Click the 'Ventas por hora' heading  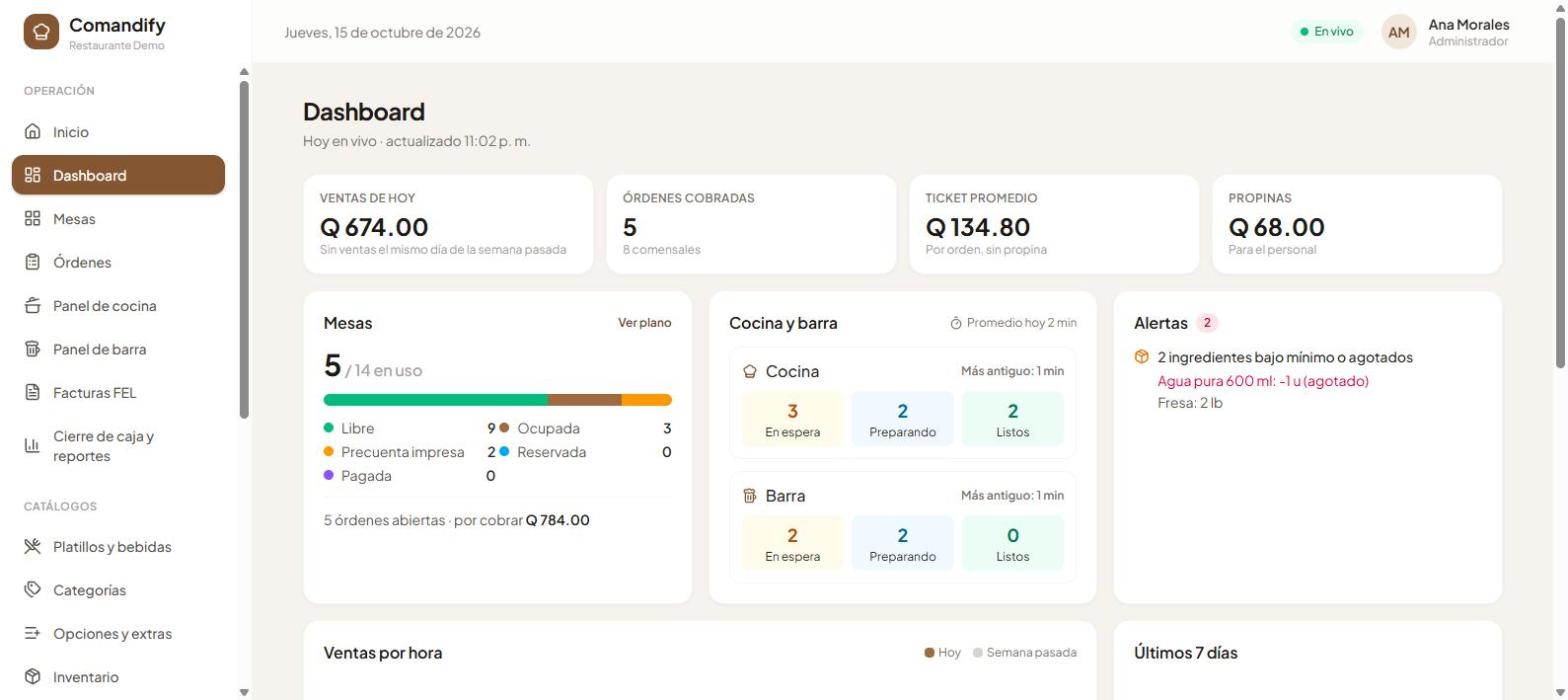[x=383, y=653]
